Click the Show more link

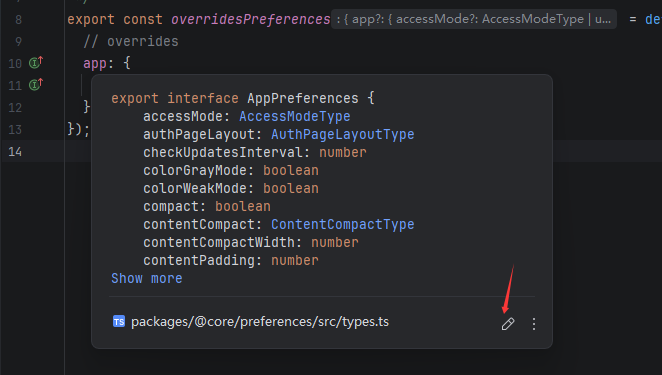coord(147,279)
